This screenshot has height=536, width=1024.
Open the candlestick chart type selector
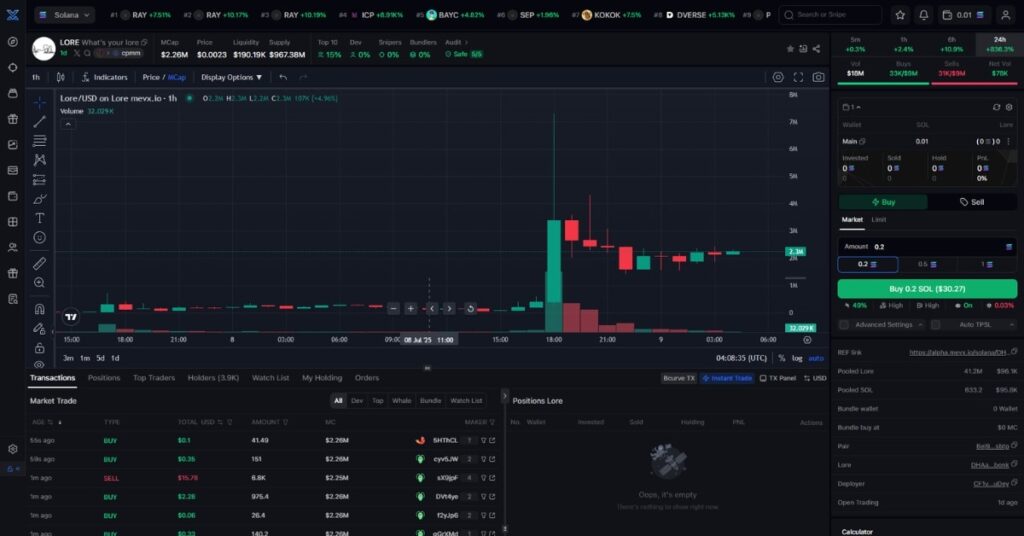pyautogui.click(x=61, y=77)
